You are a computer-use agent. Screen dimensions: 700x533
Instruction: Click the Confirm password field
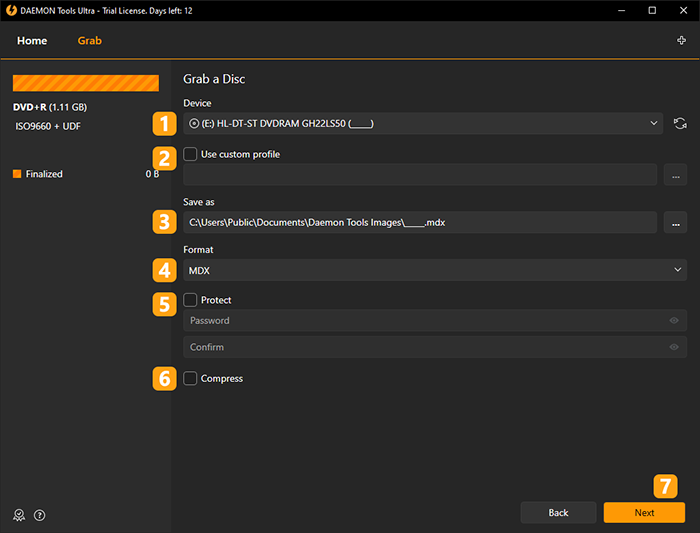[435, 347]
